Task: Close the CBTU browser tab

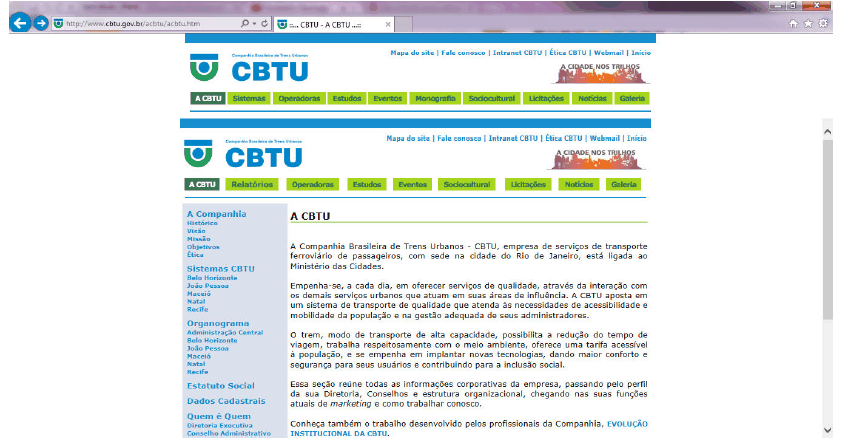Action: tap(388, 24)
